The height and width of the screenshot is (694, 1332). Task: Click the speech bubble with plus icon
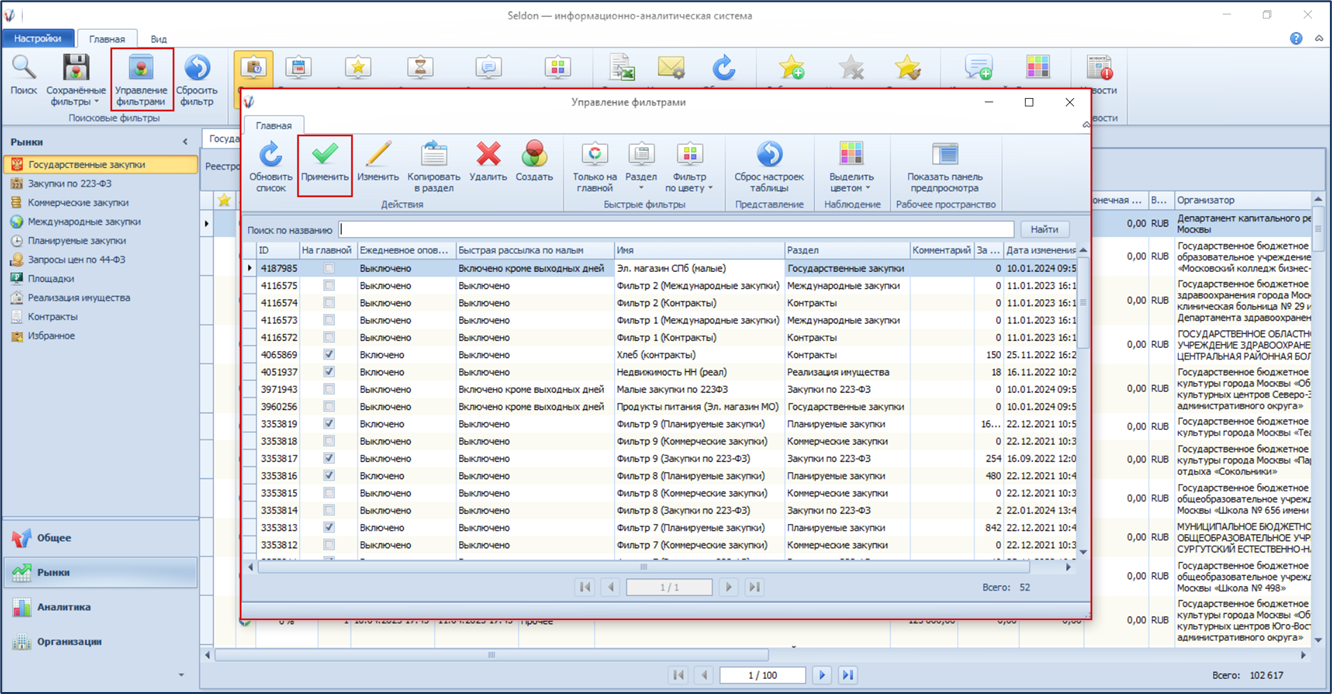[978, 68]
